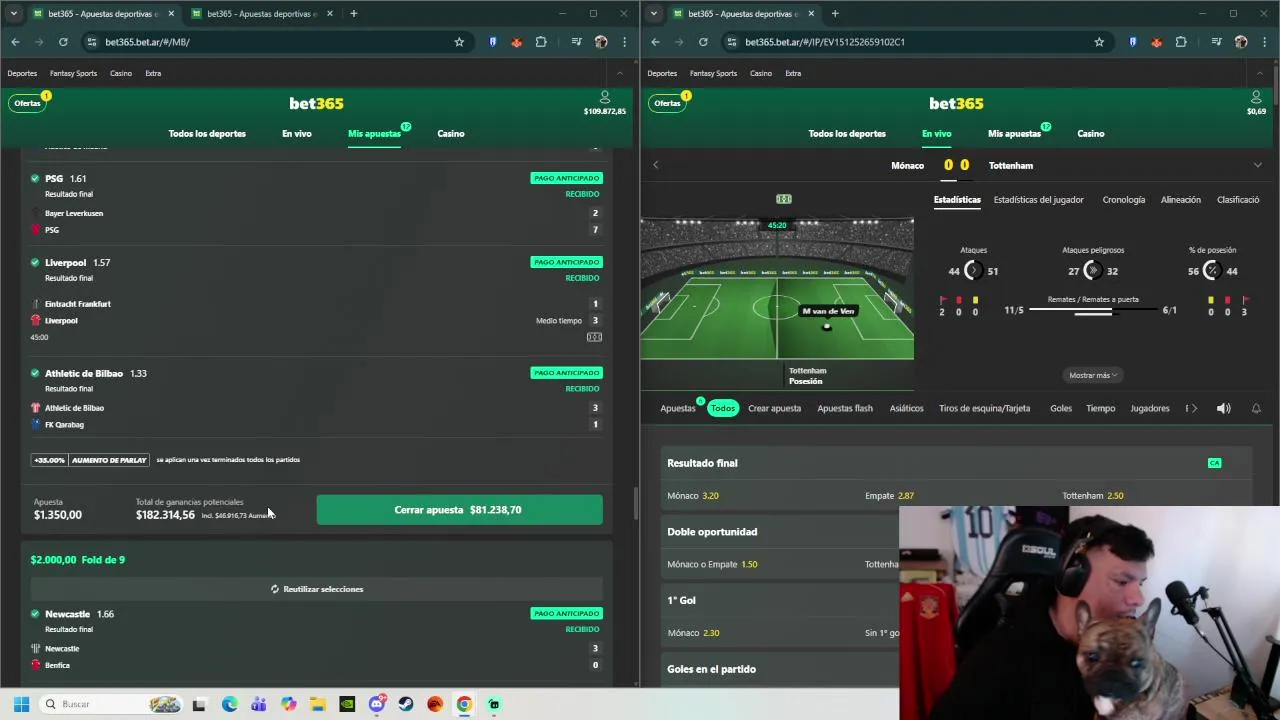This screenshot has width=1280, height=720.
Task: Click Windows taskbar Buscar search box
Action: pos(112,704)
